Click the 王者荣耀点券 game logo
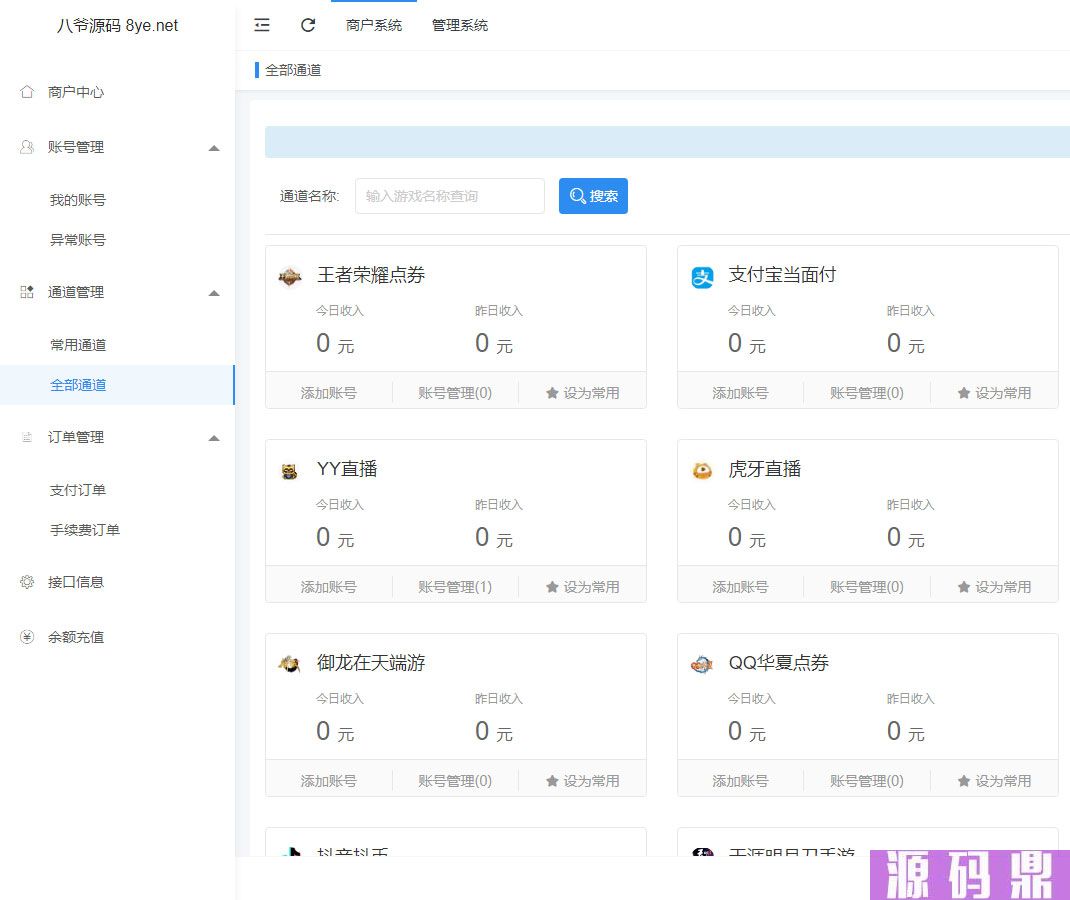This screenshot has height=900, width=1070. tap(290, 277)
